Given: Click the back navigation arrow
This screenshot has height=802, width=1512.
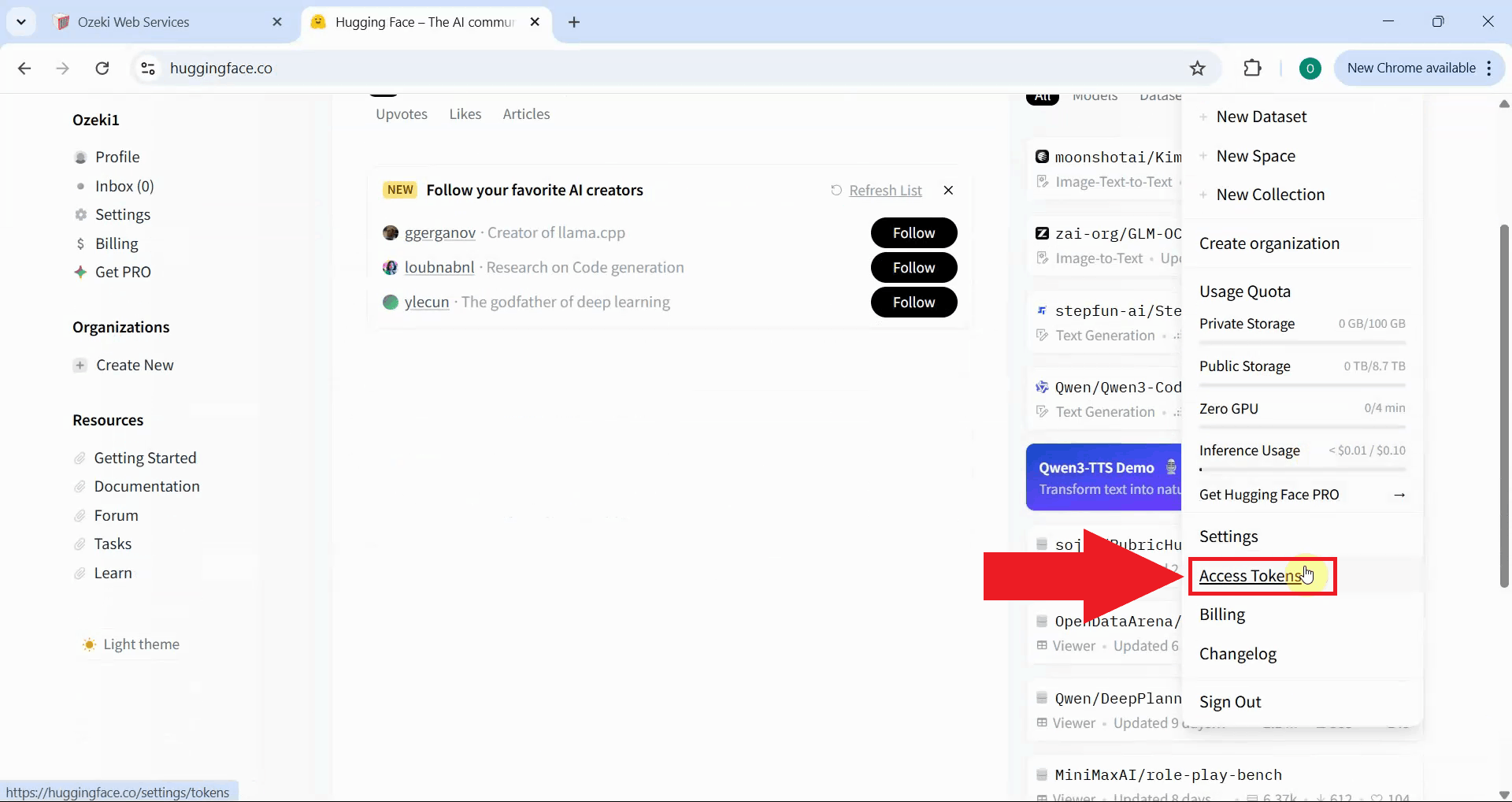Looking at the screenshot, I should click(x=24, y=69).
